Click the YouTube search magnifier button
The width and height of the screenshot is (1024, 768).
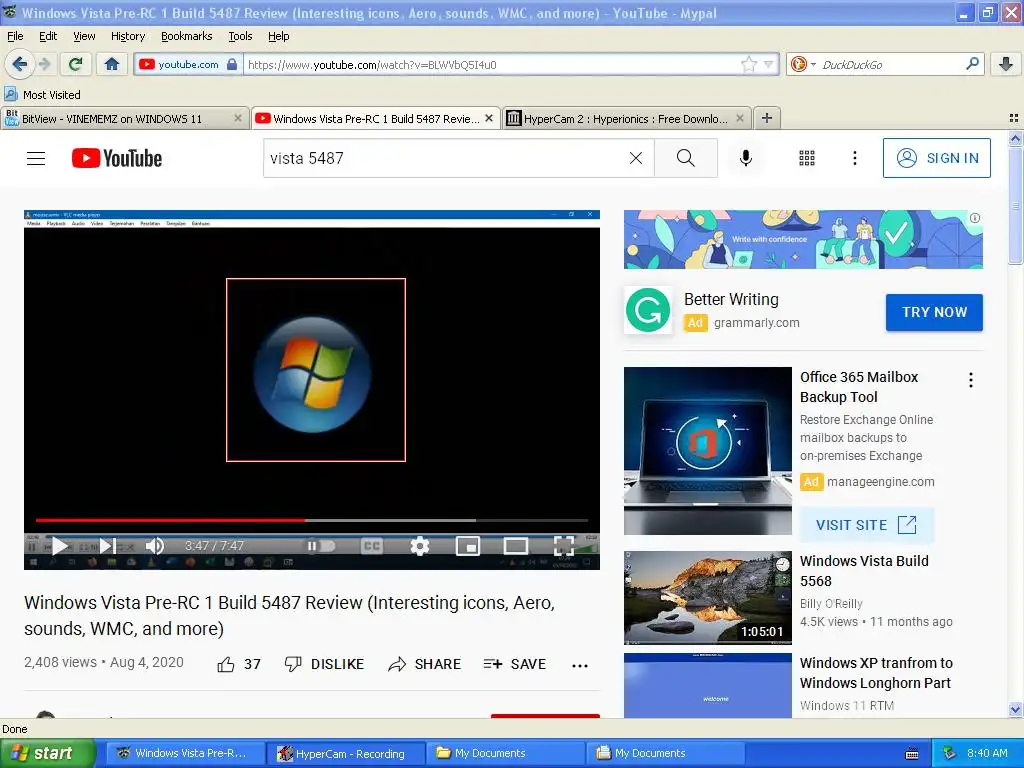tap(686, 158)
